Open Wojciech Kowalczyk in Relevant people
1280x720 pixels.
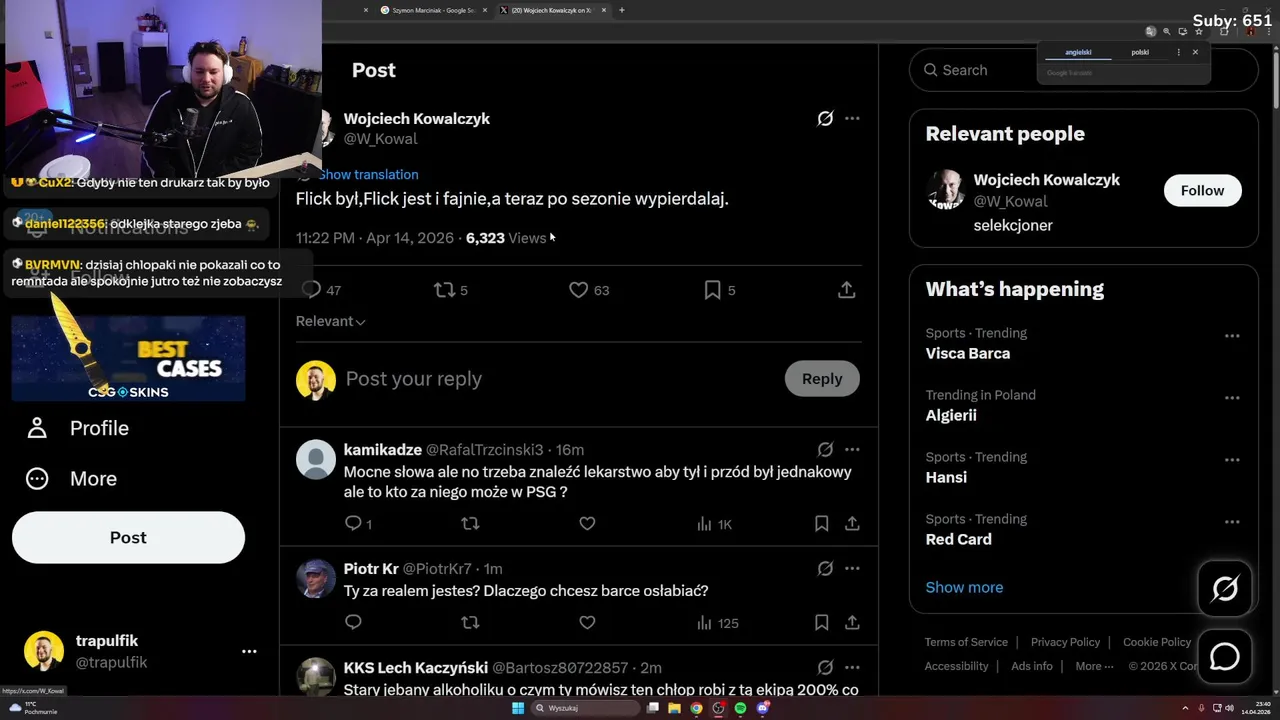(x=1046, y=180)
